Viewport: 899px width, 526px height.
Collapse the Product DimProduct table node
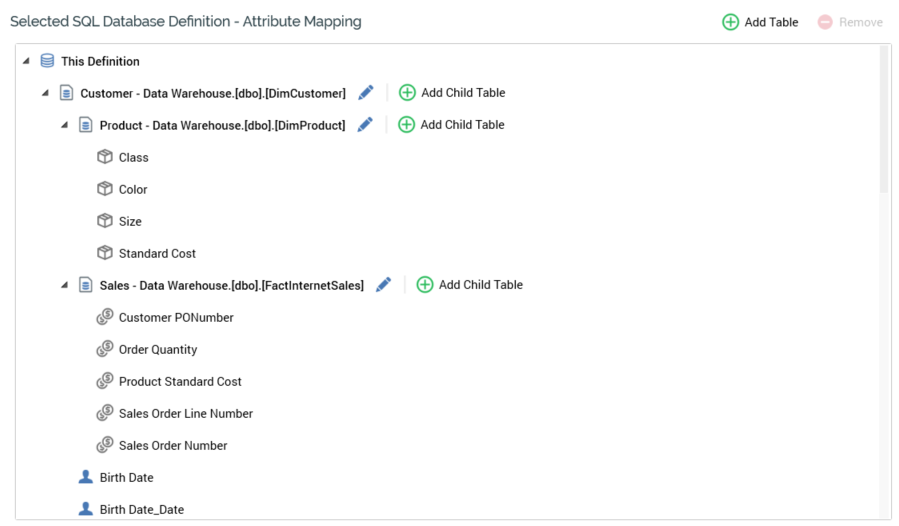tap(65, 125)
